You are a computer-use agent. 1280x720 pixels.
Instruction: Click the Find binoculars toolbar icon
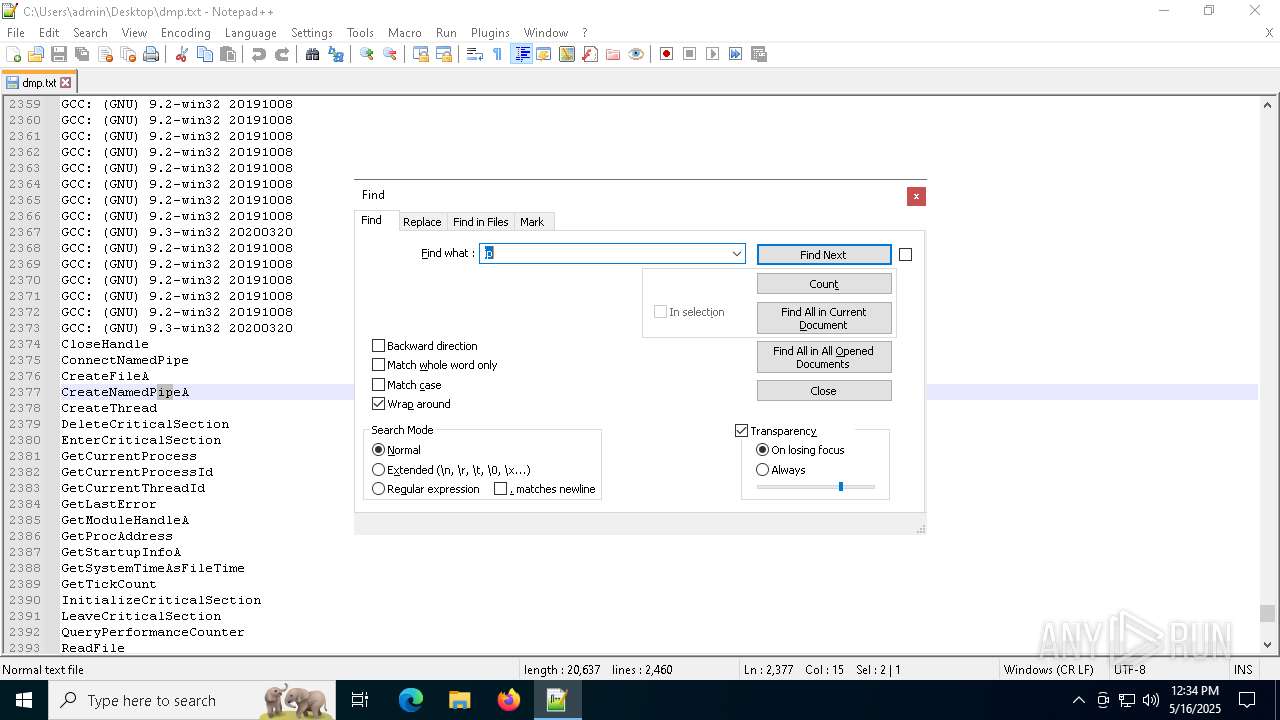313,54
